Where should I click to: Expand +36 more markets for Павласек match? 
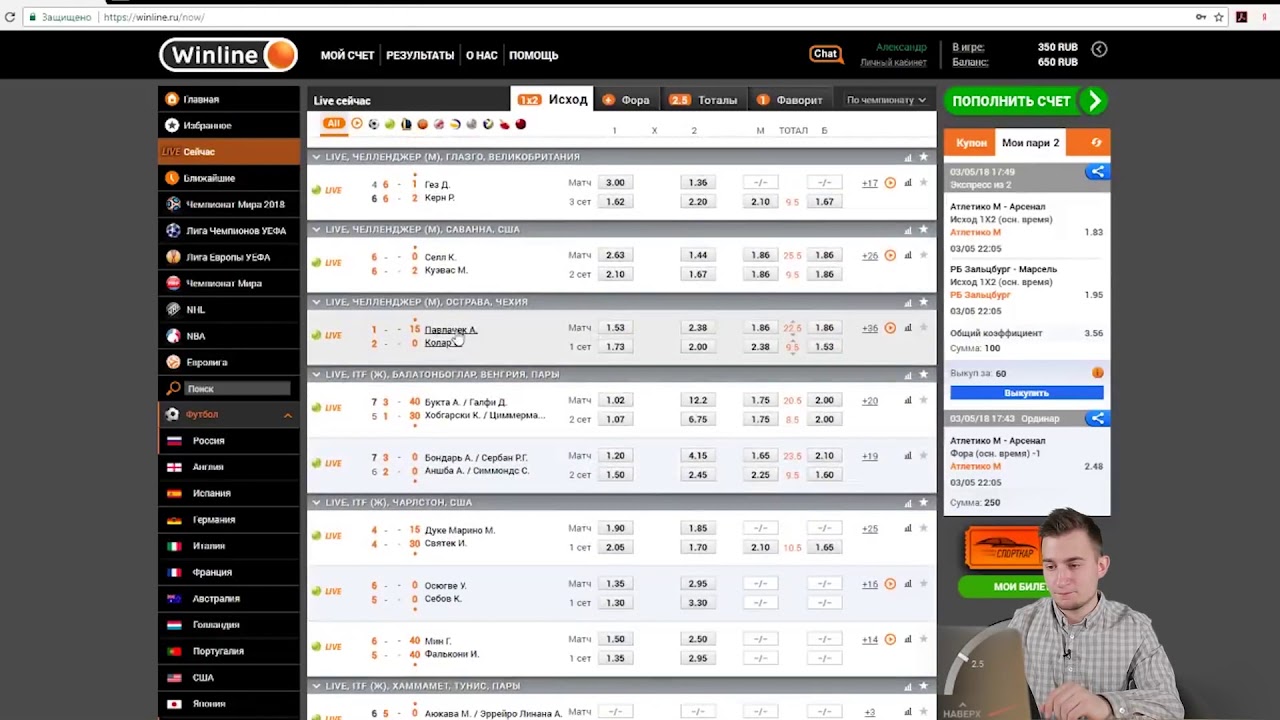pos(870,328)
